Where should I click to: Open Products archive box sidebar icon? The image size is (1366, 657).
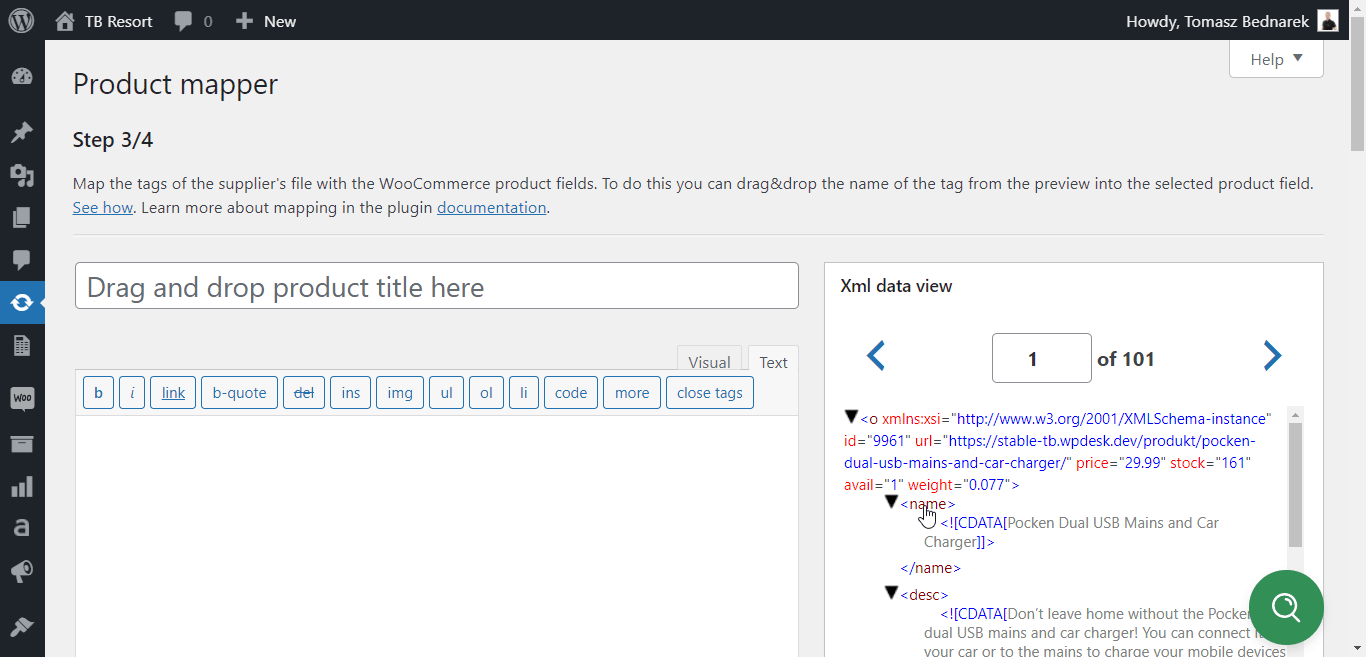(x=22, y=444)
